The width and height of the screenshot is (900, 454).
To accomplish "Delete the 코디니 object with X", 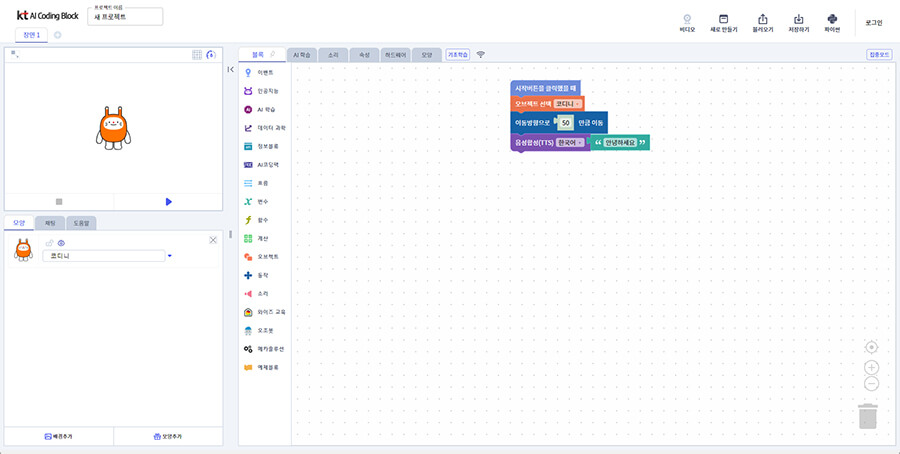I will click(213, 240).
